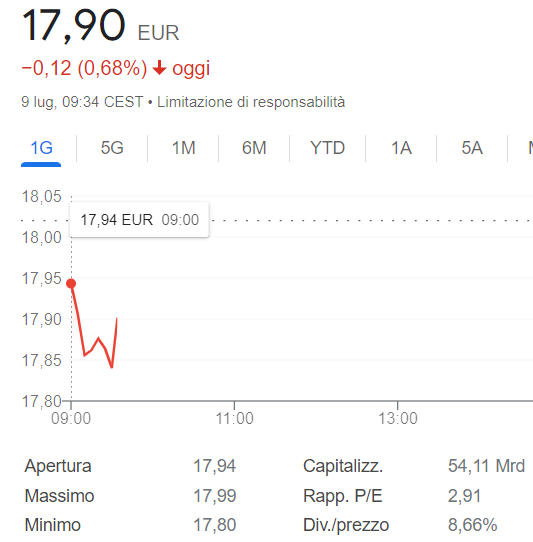Screen dimensions: 533x542
Task: Click the 17,94 EUR chart tooltip
Action: (x=139, y=220)
